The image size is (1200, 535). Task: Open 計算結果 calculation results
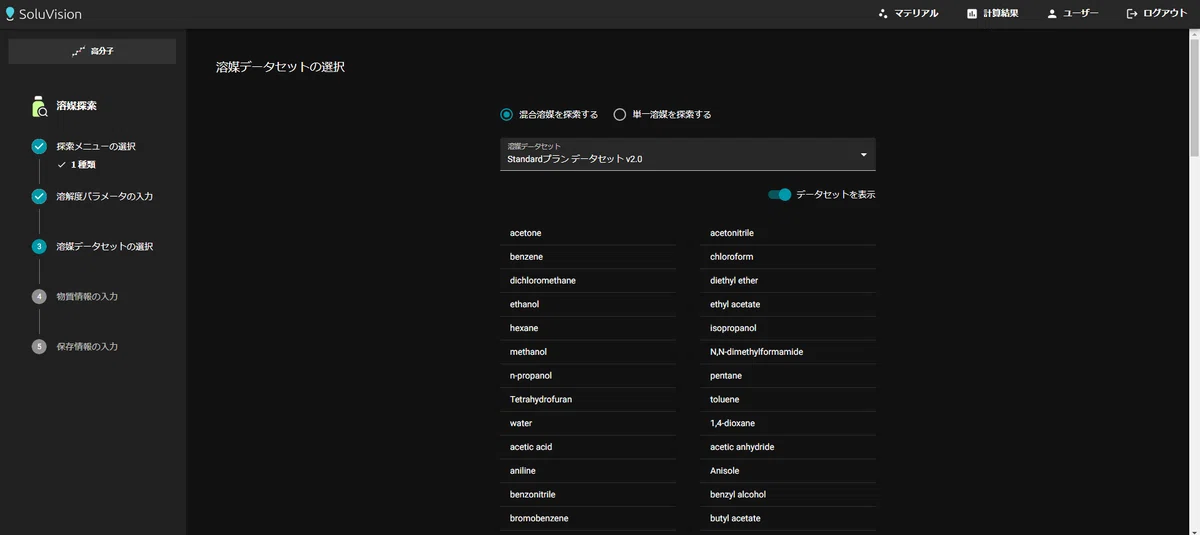coord(992,14)
